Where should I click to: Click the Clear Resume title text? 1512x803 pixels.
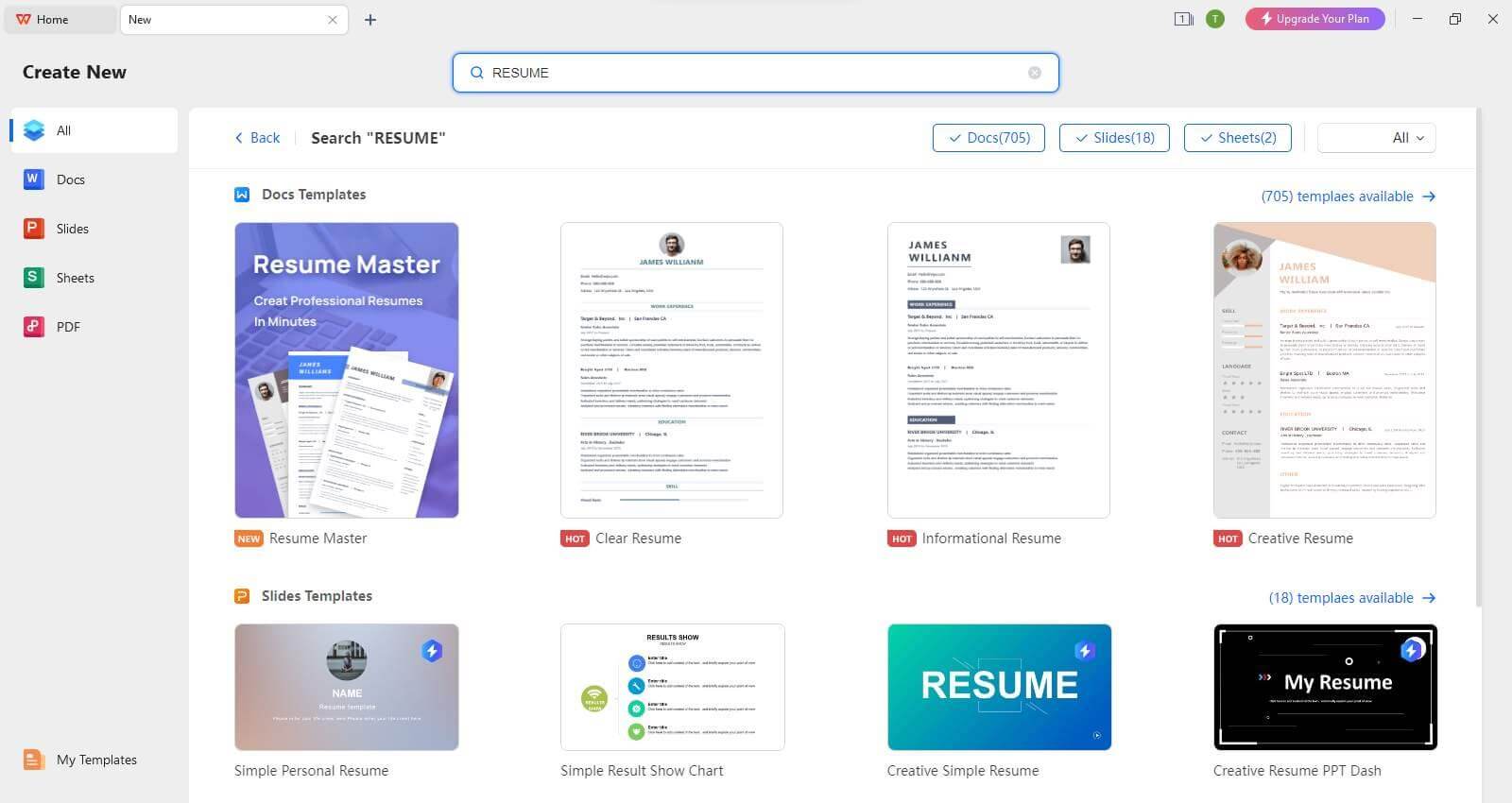point(638,538)
